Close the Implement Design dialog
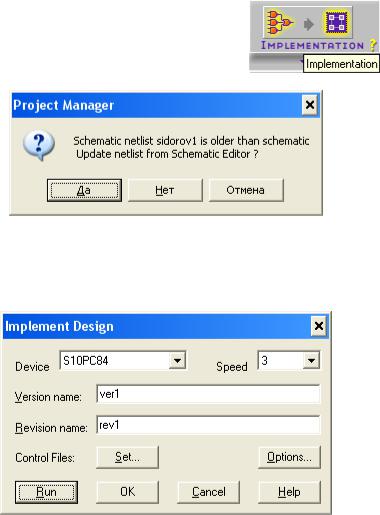This screenshot has height=515, width=380. coord(319,326)
